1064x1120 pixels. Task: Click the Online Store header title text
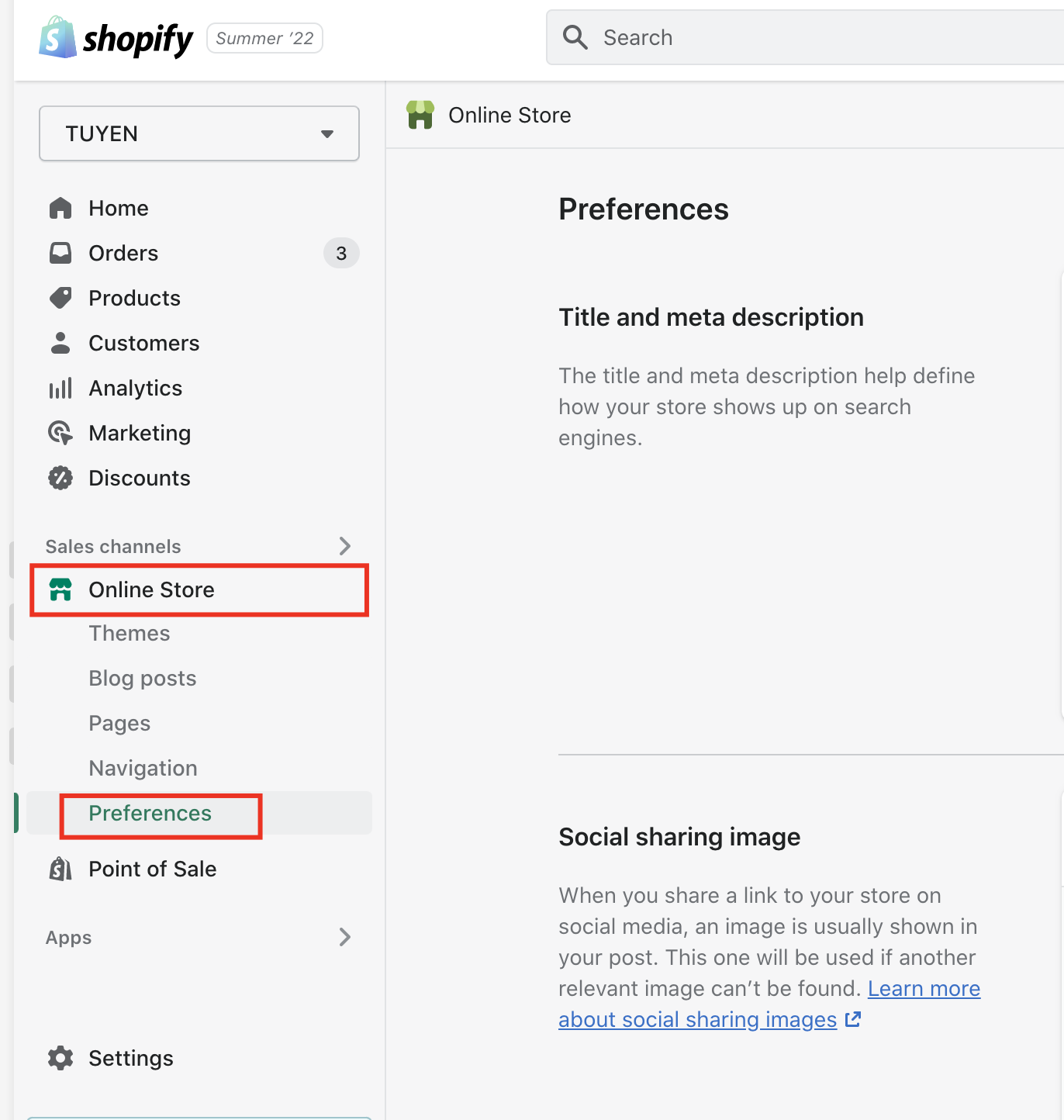coord(510,115)
